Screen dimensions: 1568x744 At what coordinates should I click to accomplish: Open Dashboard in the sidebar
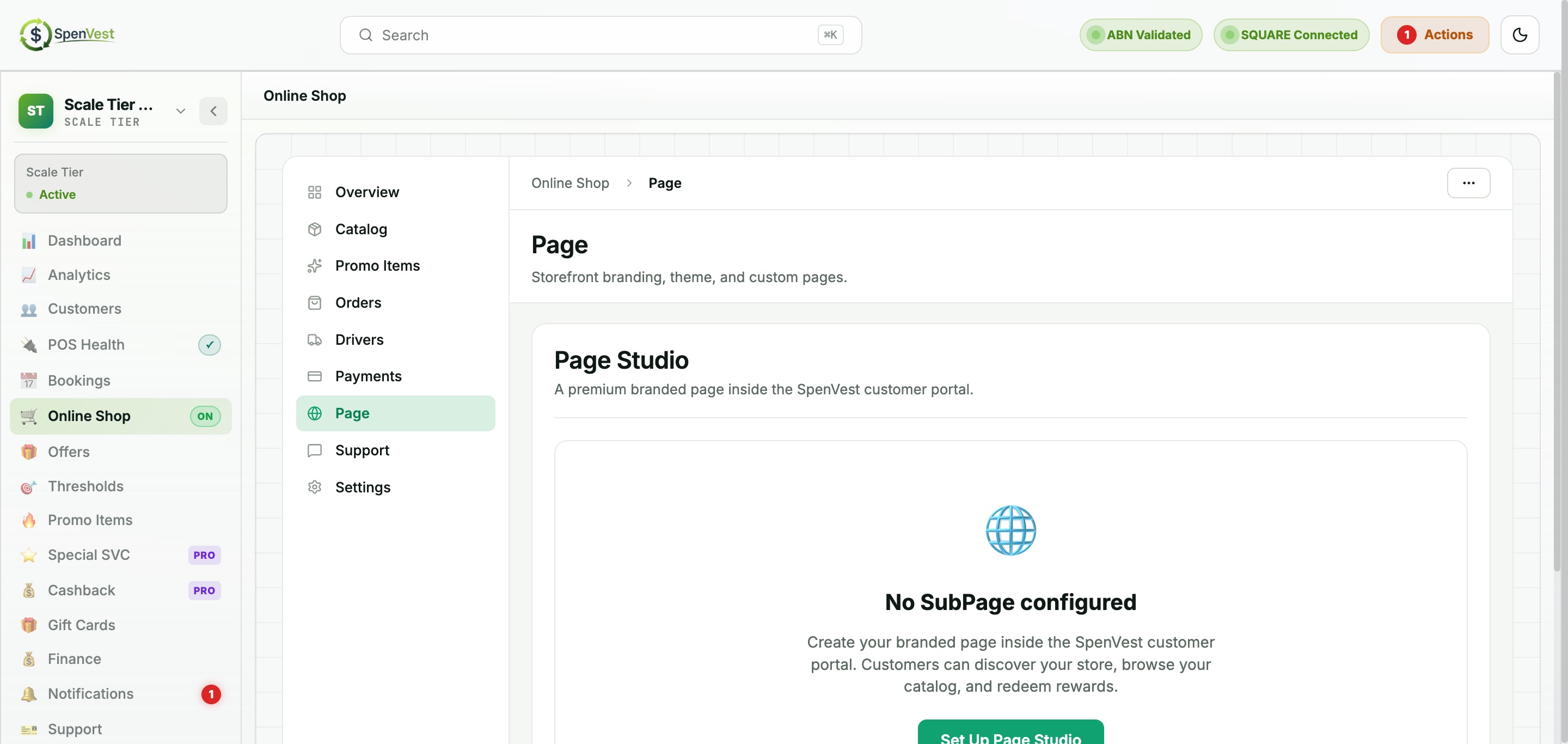pyautogui.click(x=120, y=241)
